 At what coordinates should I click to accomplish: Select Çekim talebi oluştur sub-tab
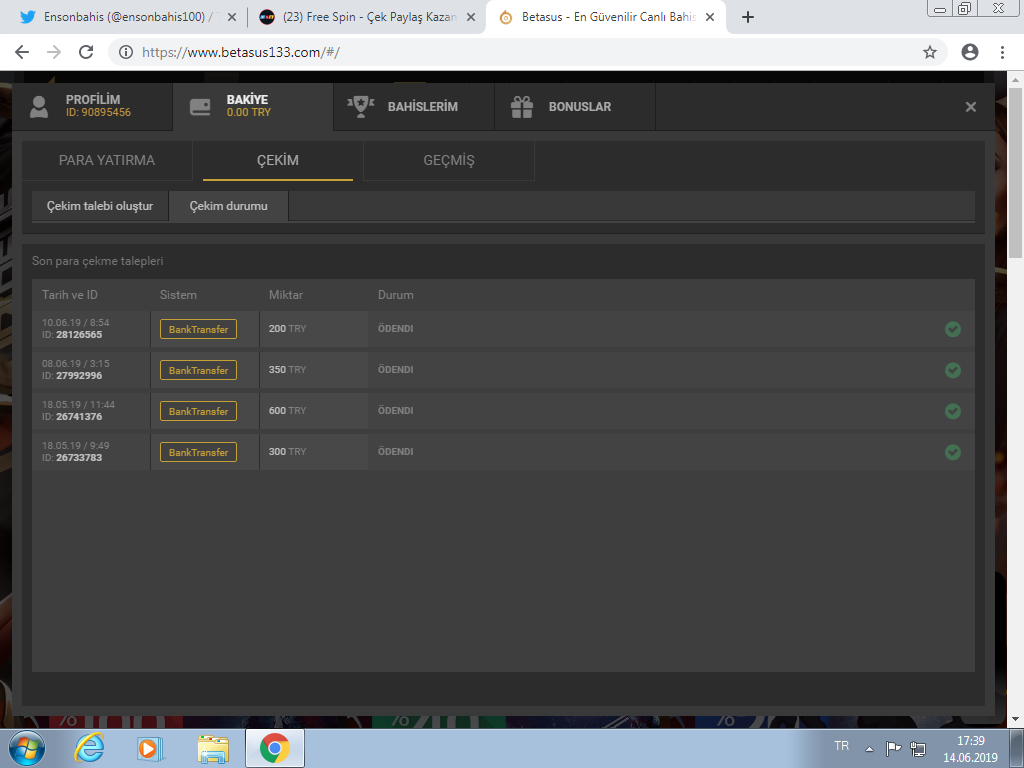(x=100, y=206)
